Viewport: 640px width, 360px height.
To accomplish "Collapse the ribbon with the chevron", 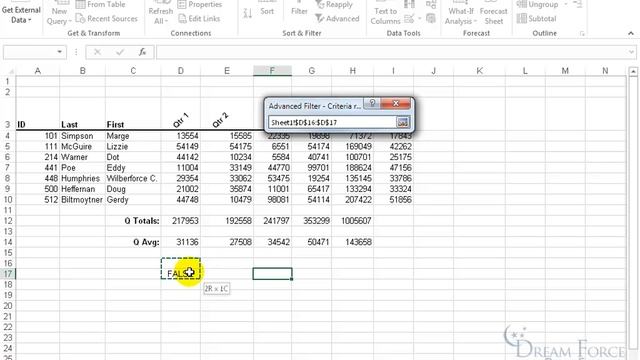I will coord(631,33).
